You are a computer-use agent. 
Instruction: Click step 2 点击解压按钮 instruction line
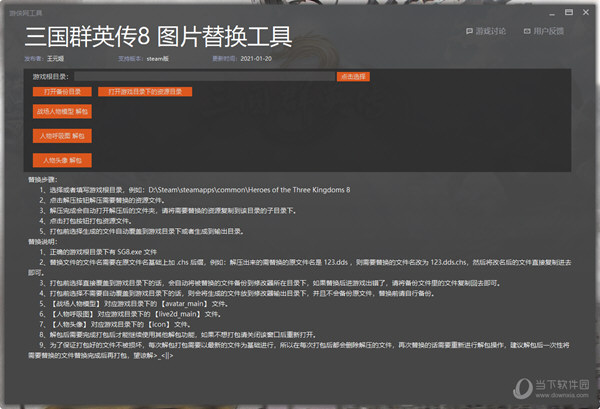102,200
